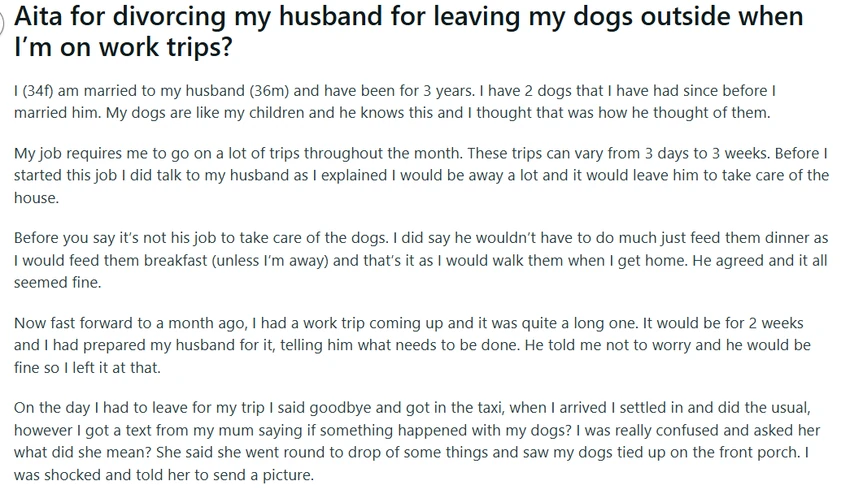Viewport: 850px width, 494px height.
Task: Click the paragraph starting "My job requires me"
Action: click(x=420, y=175)
